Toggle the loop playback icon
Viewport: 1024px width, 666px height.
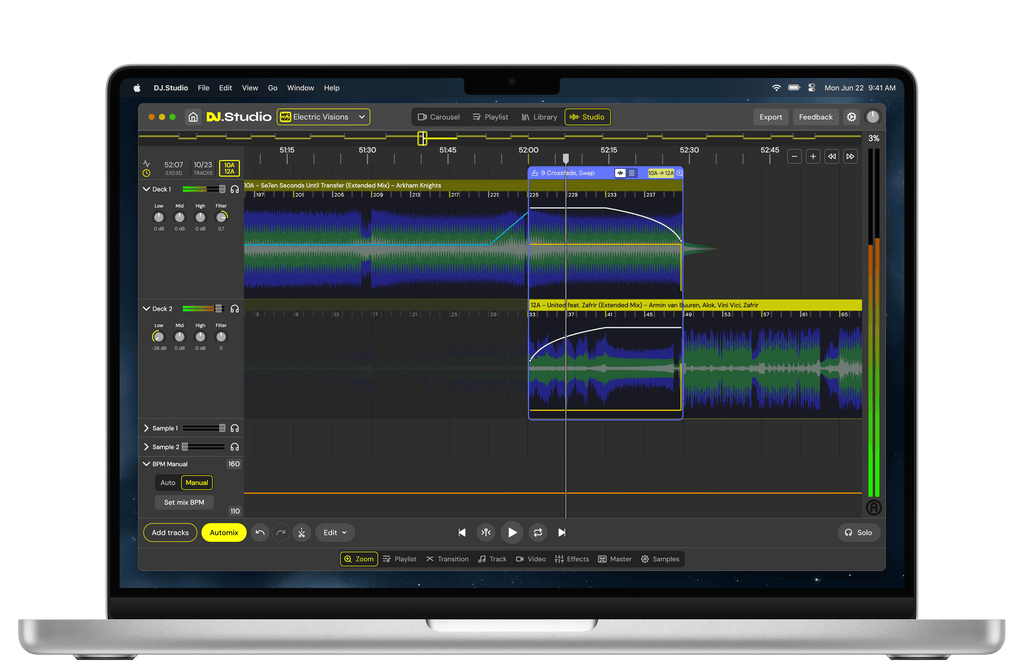[537, 533]
